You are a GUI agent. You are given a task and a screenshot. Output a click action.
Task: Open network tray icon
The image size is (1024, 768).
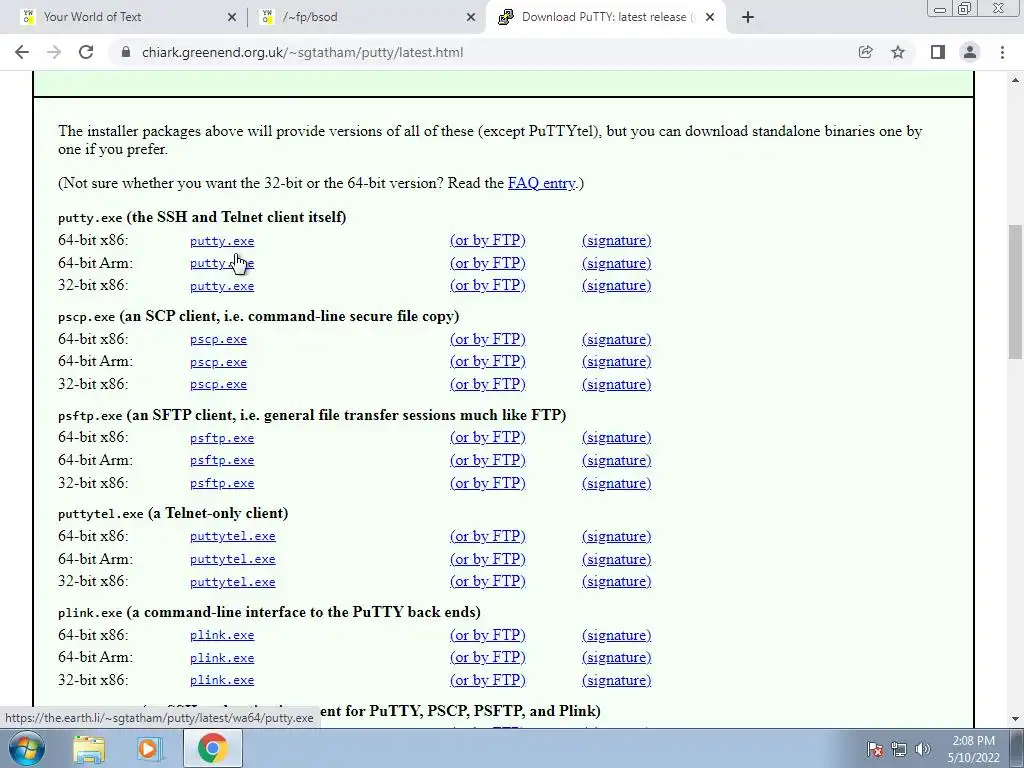pyautogui.click(x=899, y=749)
